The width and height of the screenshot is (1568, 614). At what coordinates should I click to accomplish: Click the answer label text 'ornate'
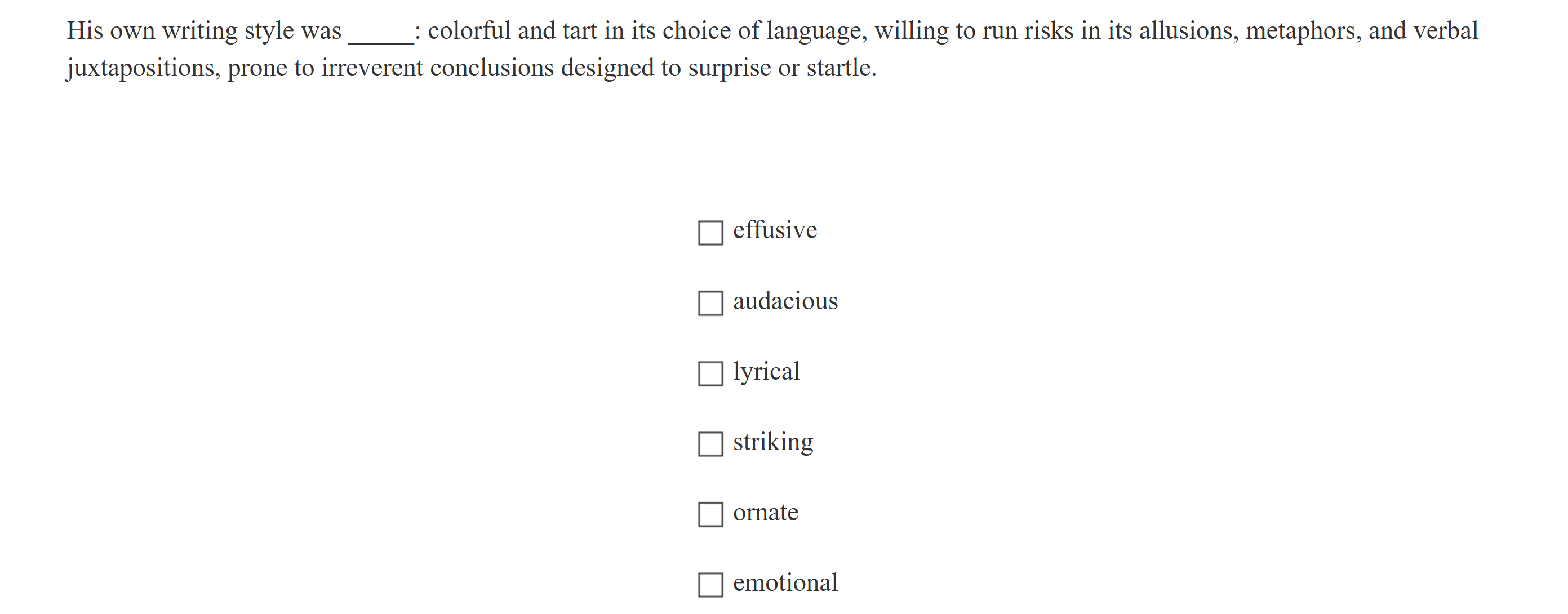[765, 513]
